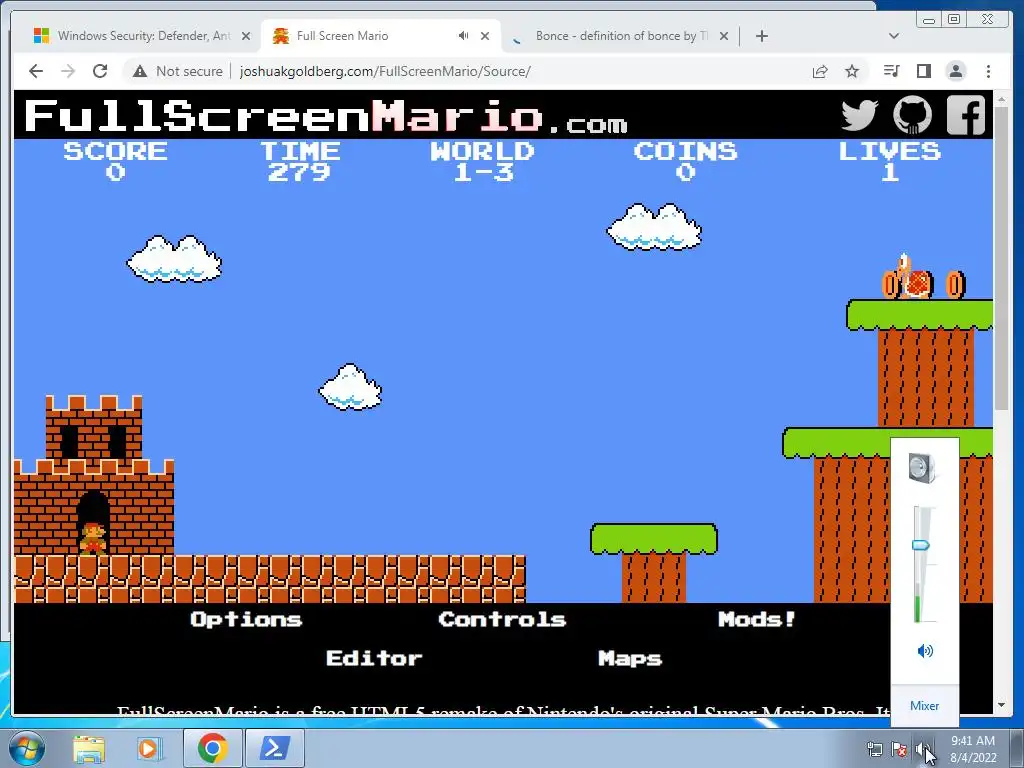Open a new tab with plus button

coord(761,36)
